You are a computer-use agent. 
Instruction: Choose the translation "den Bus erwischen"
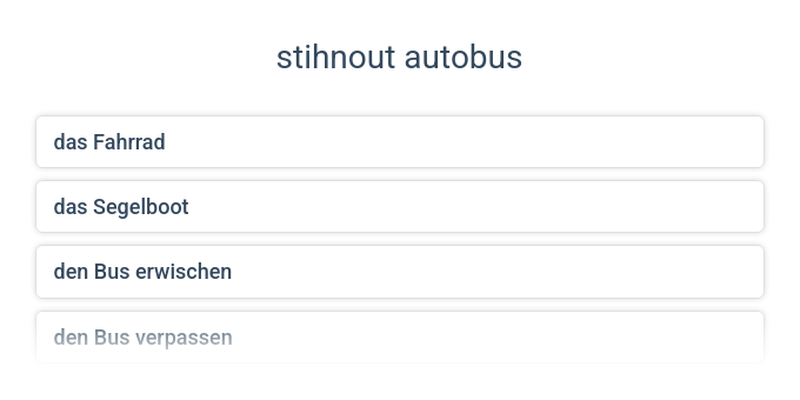(400, 272)
